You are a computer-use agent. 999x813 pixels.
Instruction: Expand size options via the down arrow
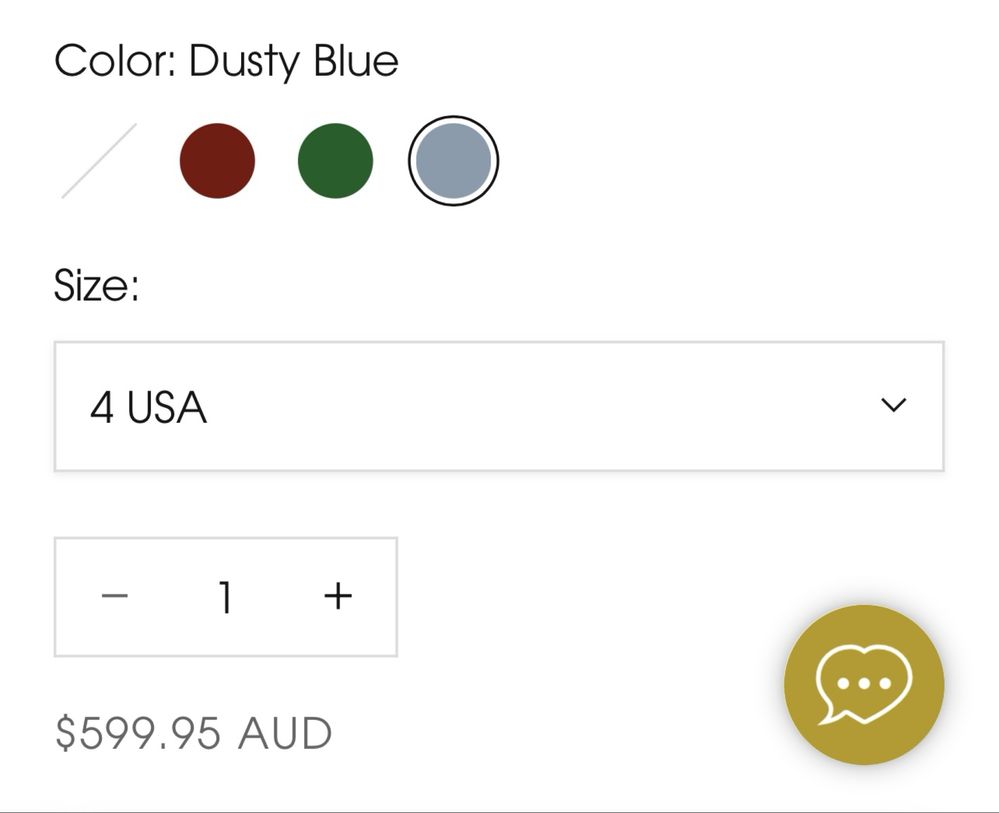[x=893, y=405]
